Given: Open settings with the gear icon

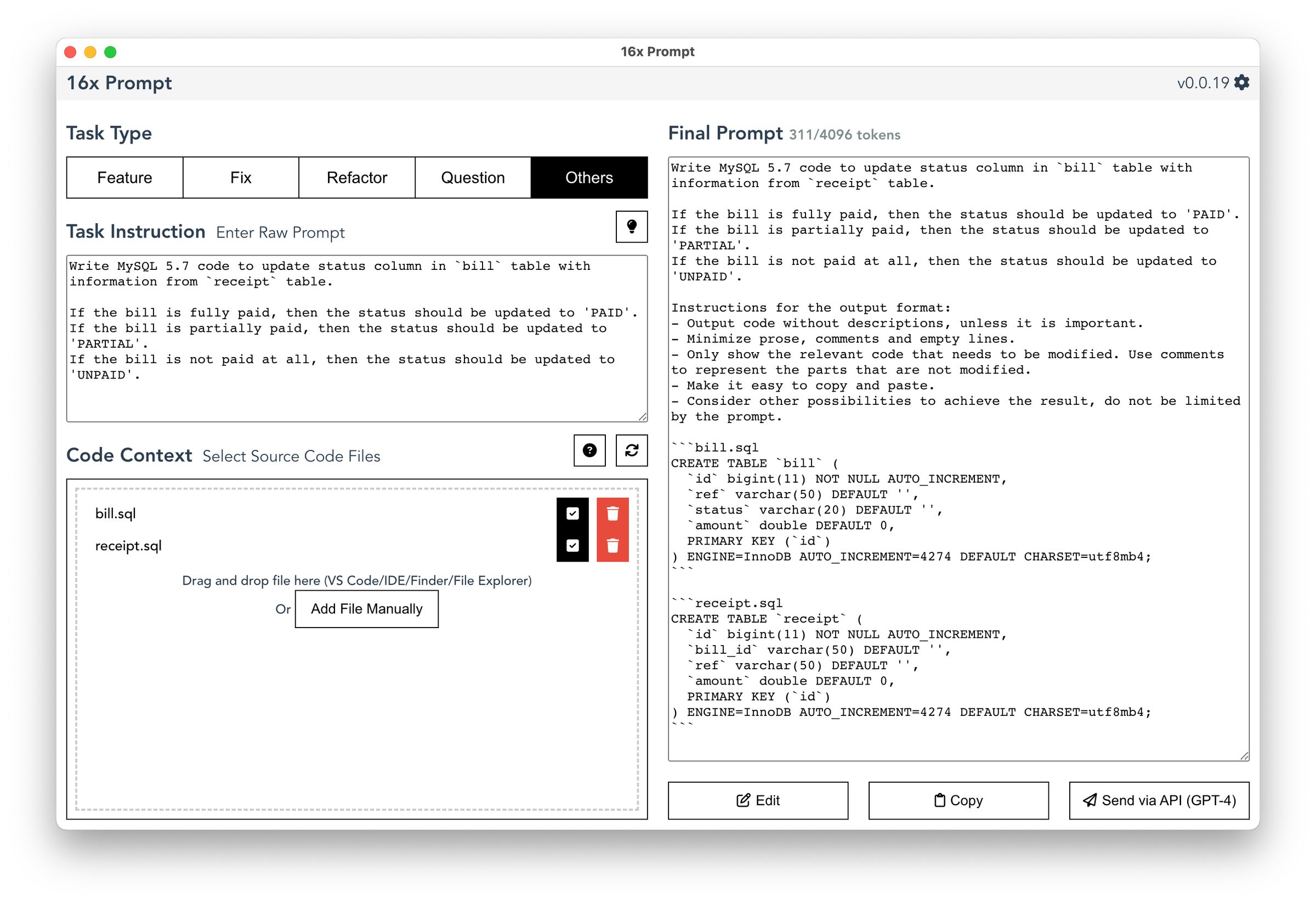Looking at the screenshot, I should (x=1241, y=83).
